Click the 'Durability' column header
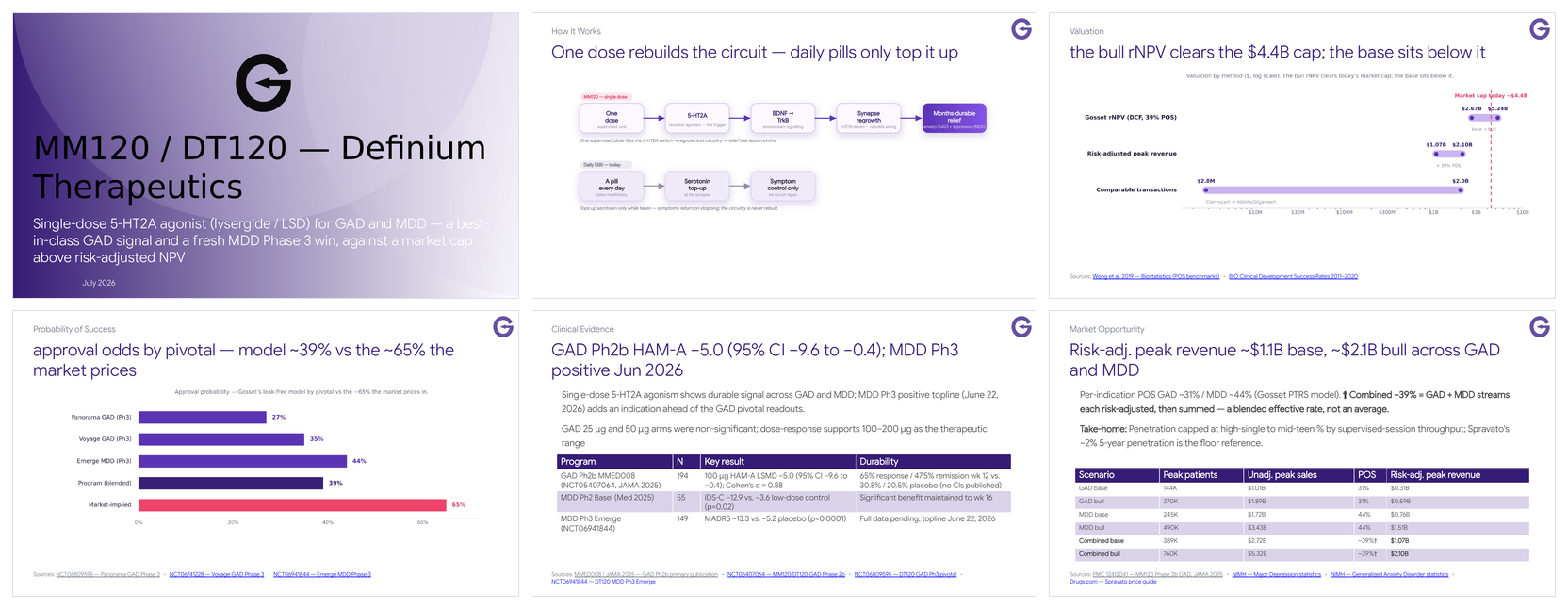 pos(933,462)
